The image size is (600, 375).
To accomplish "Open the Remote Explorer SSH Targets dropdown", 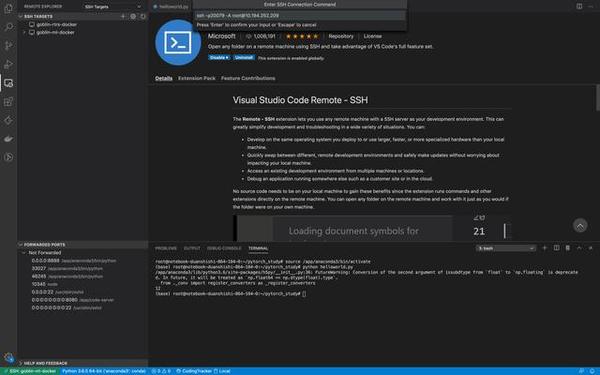I will (113, 7).
